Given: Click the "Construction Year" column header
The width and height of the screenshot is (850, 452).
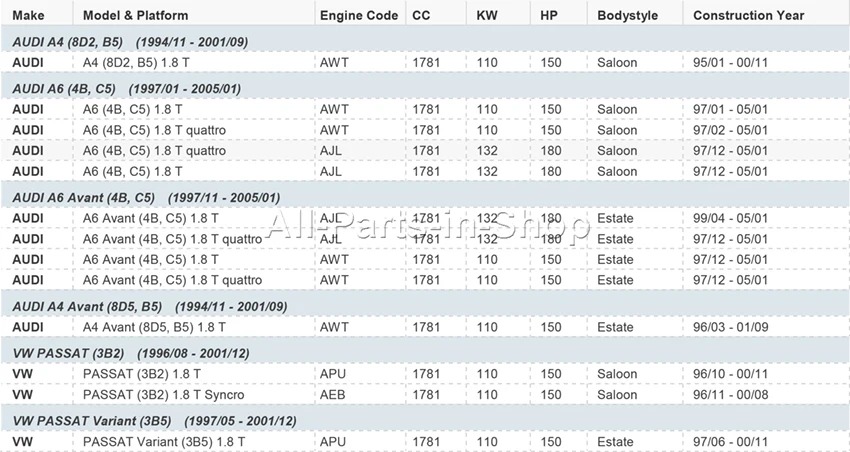Looking at the screenshot, I should coord(749,15).
